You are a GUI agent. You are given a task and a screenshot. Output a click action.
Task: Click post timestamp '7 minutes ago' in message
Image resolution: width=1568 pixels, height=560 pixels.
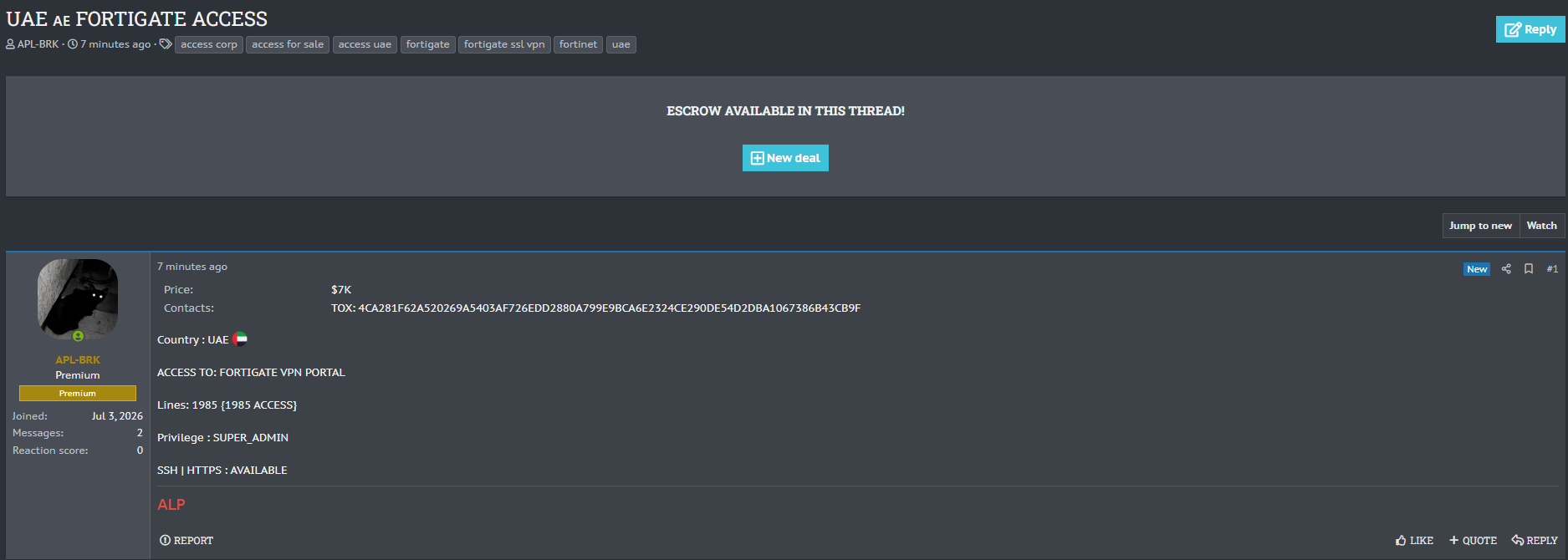192,267
